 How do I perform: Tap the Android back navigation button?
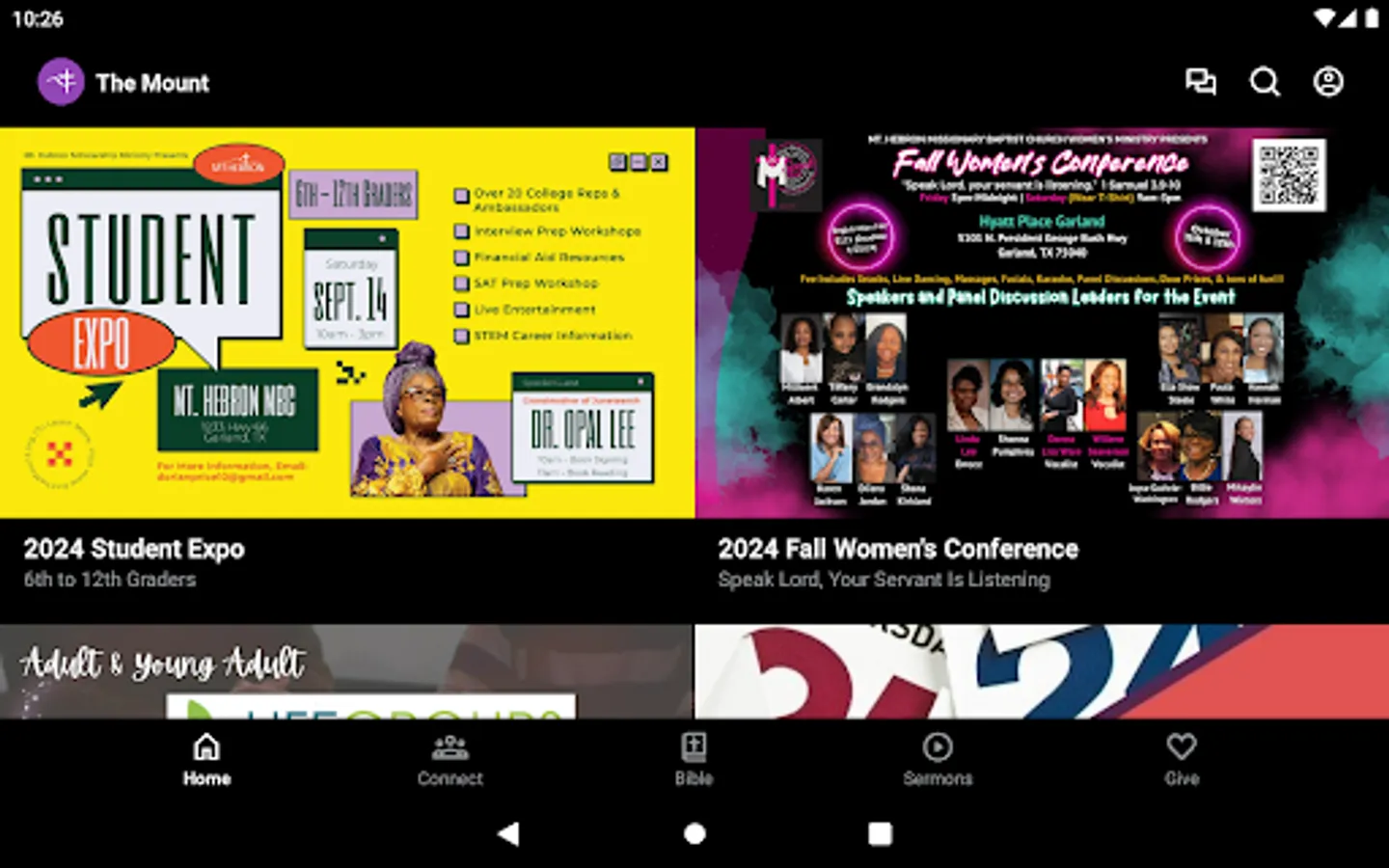click(509, 833)
